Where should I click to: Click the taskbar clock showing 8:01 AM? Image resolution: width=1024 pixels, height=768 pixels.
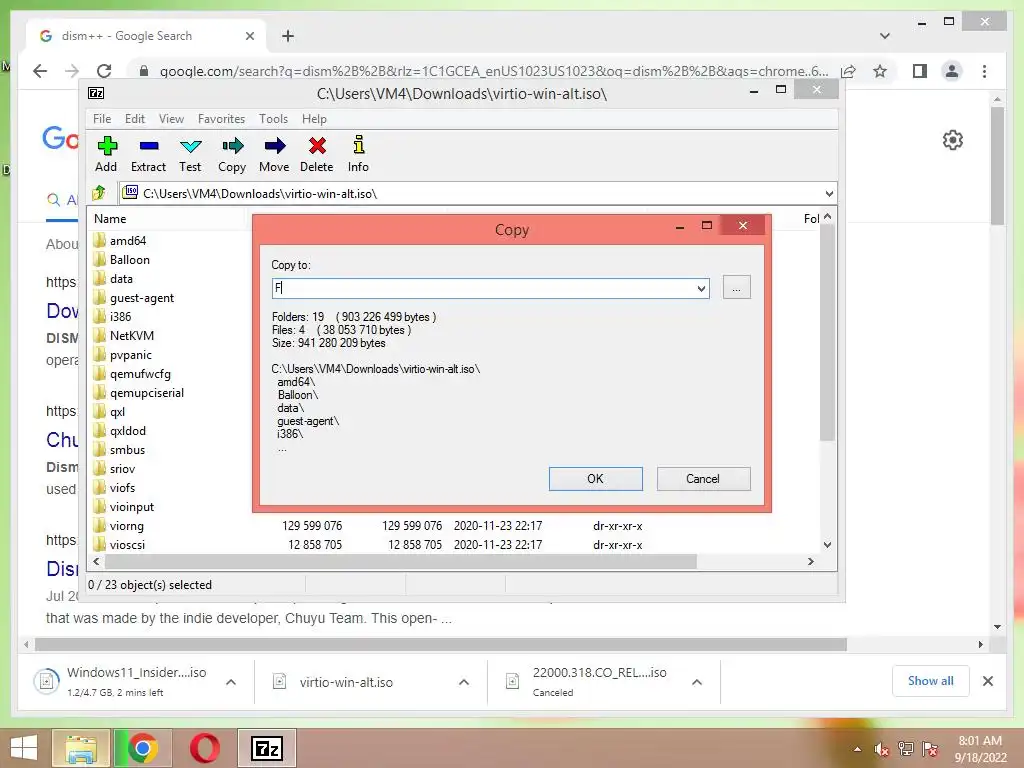980,748
